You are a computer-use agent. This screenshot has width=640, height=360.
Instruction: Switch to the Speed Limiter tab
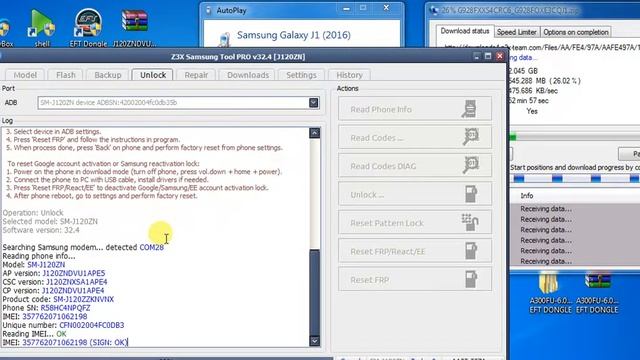(516, 32)
